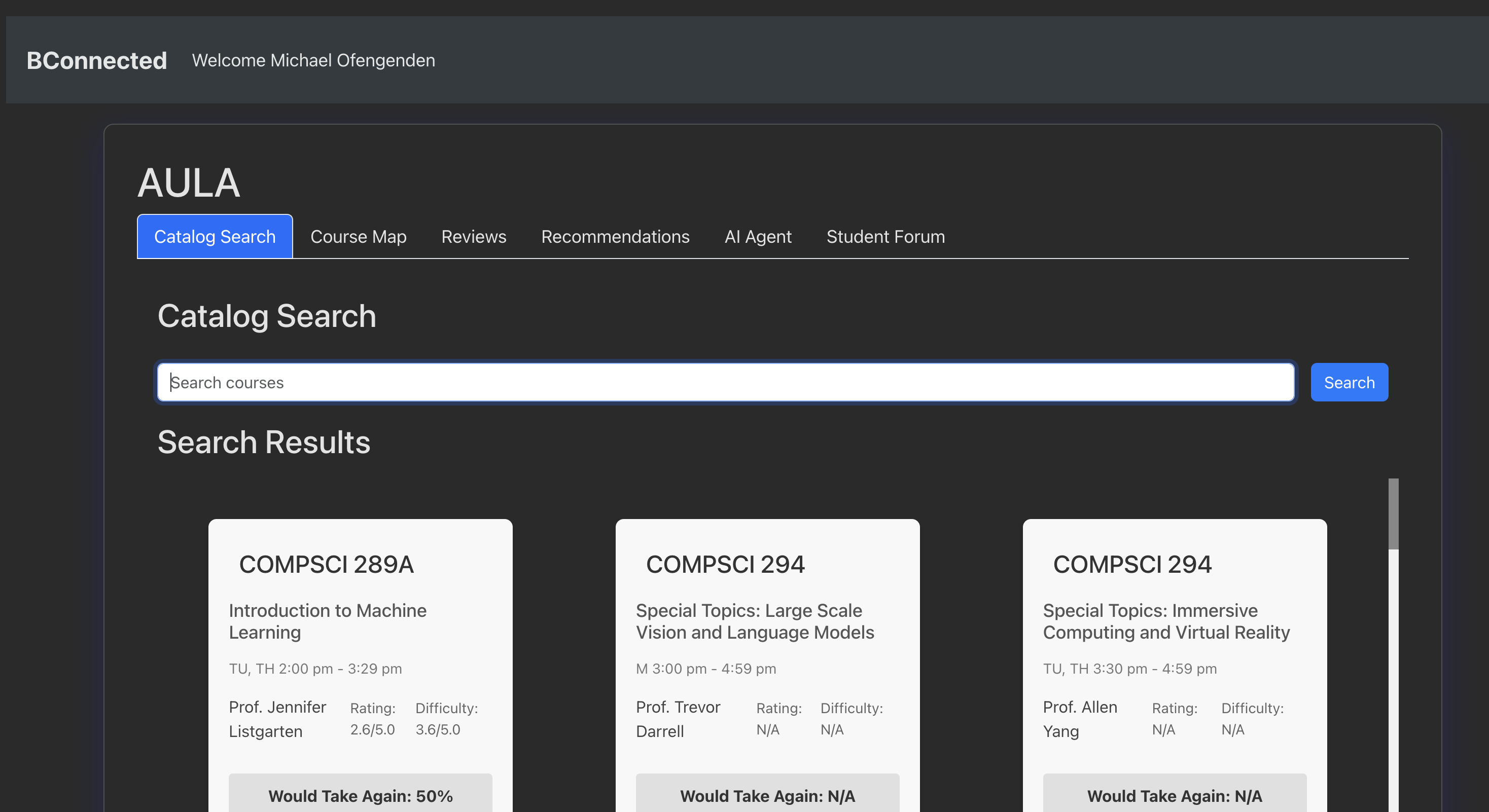Go to the Recommendations tab
The height and width of the screenshot is (812, 1489).
tap(615, 236)
